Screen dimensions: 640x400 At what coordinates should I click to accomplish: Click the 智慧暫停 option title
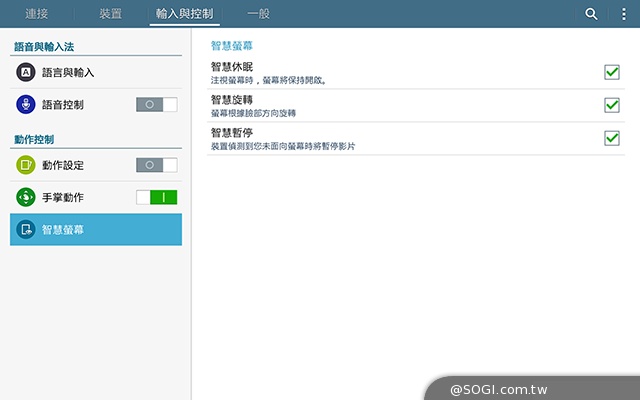click(x=232, y=133)
